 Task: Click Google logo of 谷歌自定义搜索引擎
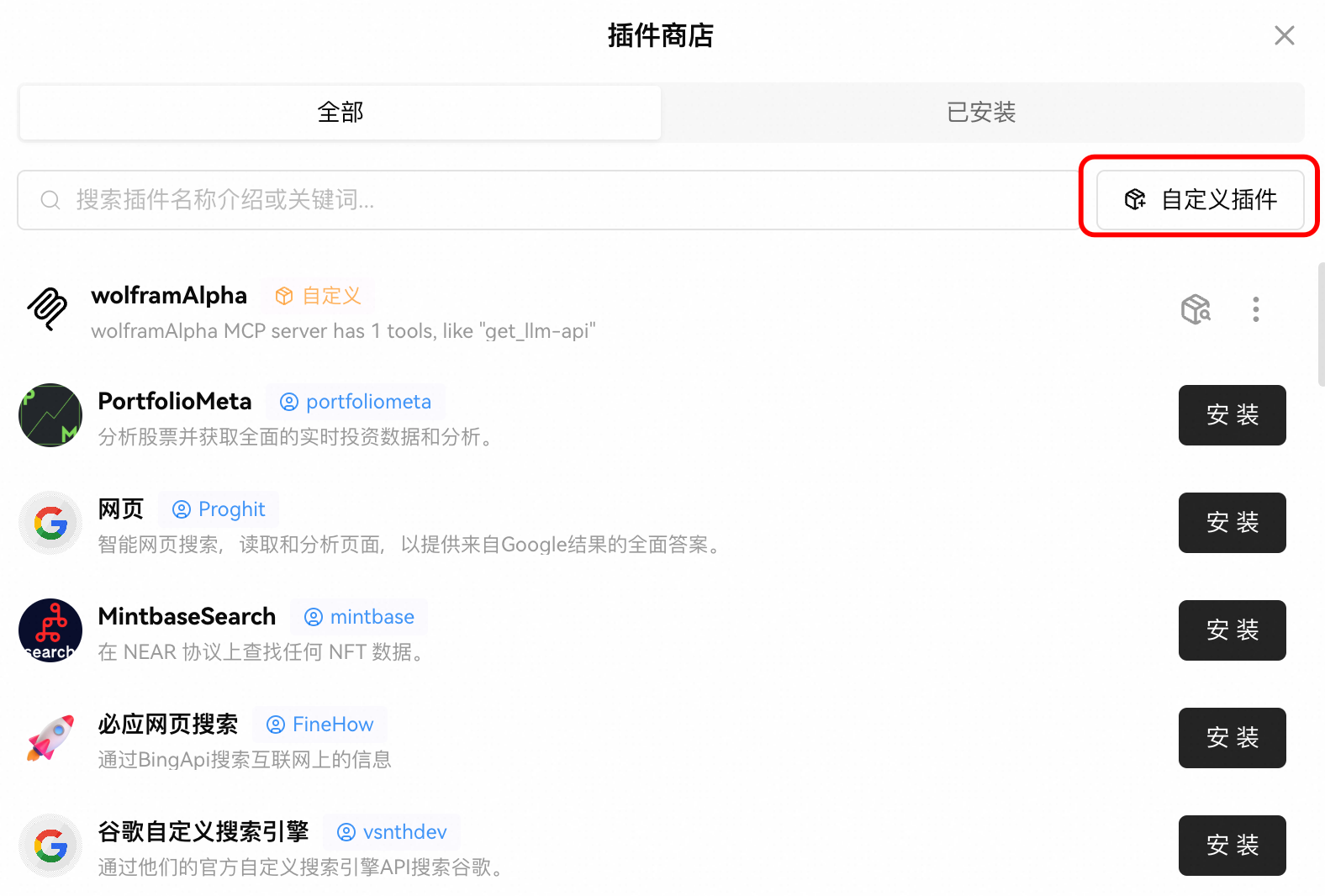point(50,846)
